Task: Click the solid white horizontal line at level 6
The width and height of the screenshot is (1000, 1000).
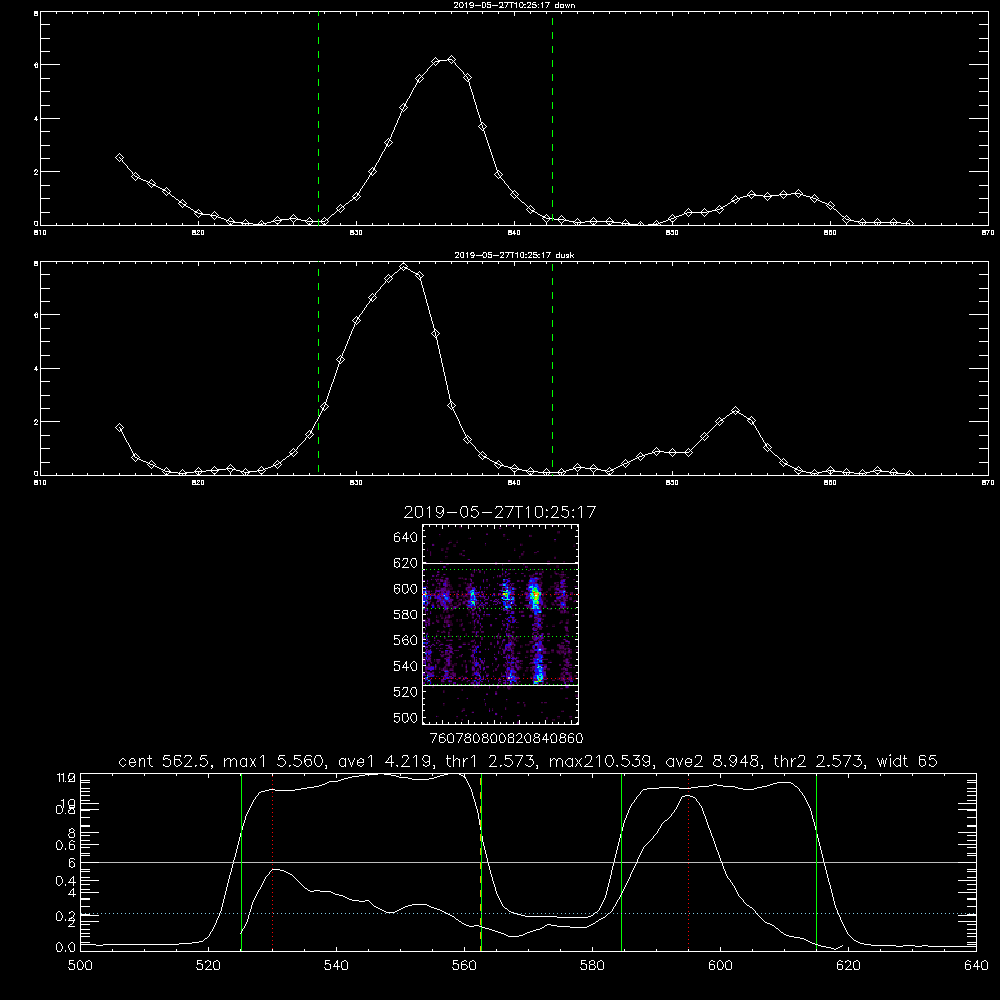Action: (528, 862)
